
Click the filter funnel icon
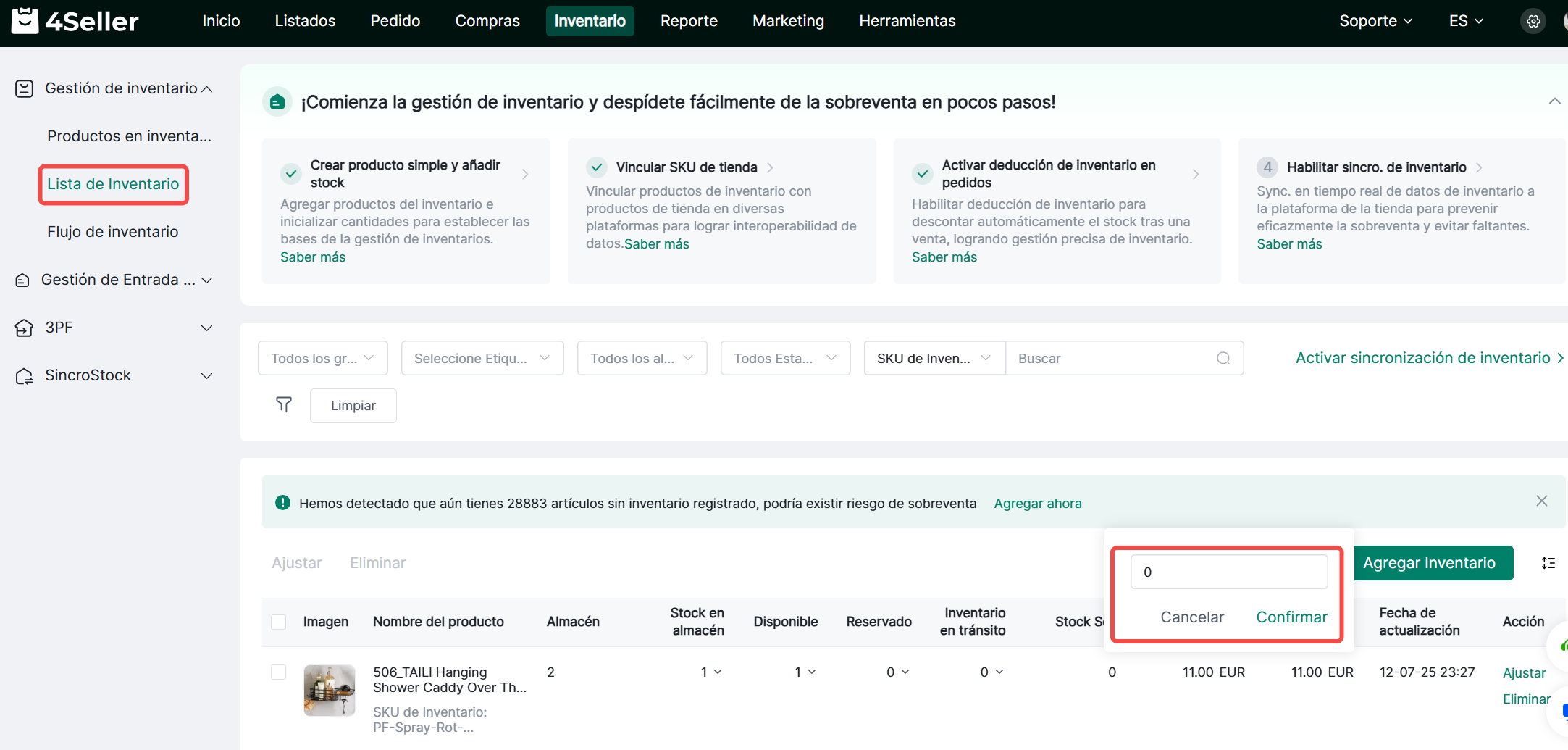(284, 405)
